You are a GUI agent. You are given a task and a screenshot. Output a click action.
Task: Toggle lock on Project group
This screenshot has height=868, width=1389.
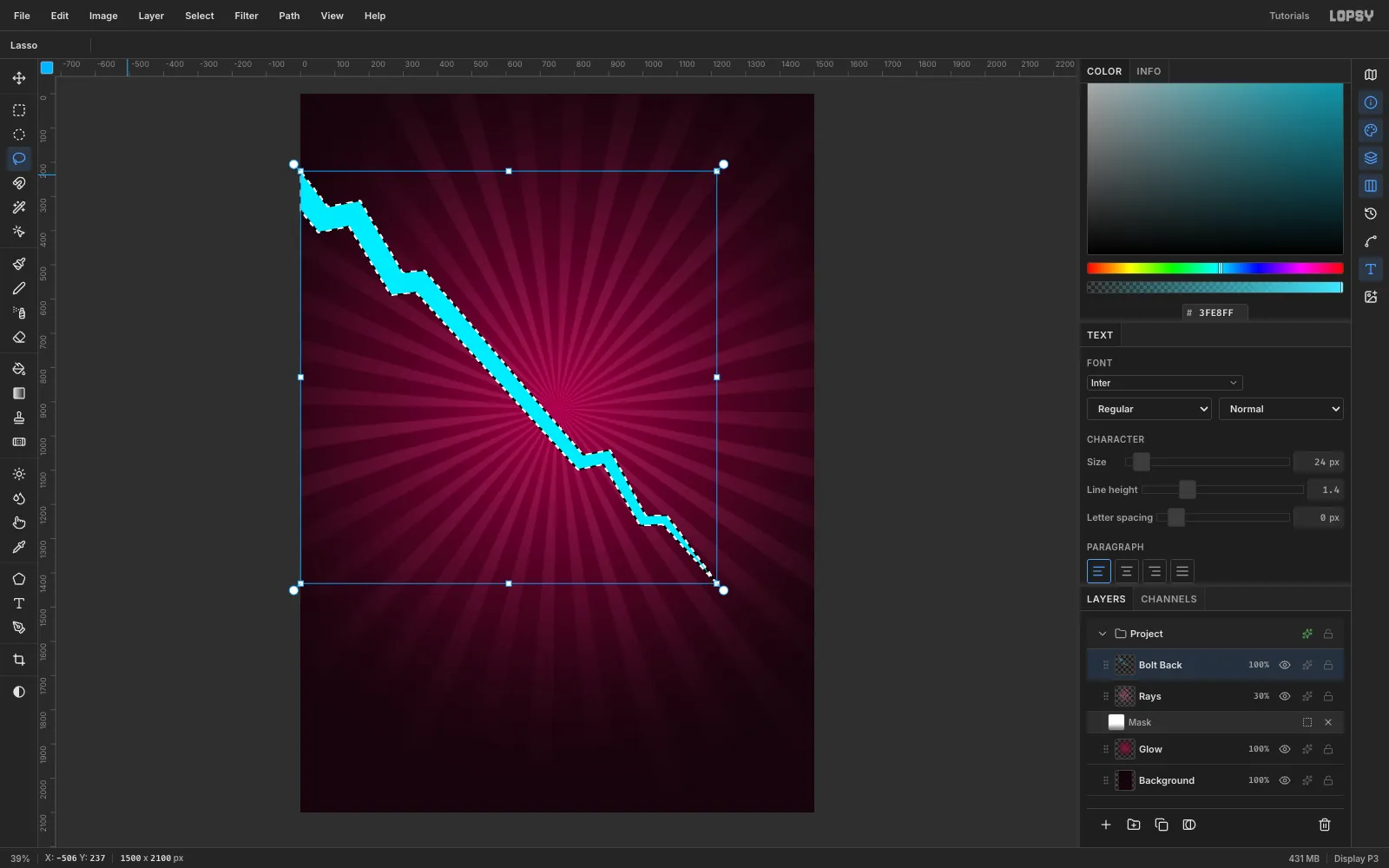click(1328, 634)
